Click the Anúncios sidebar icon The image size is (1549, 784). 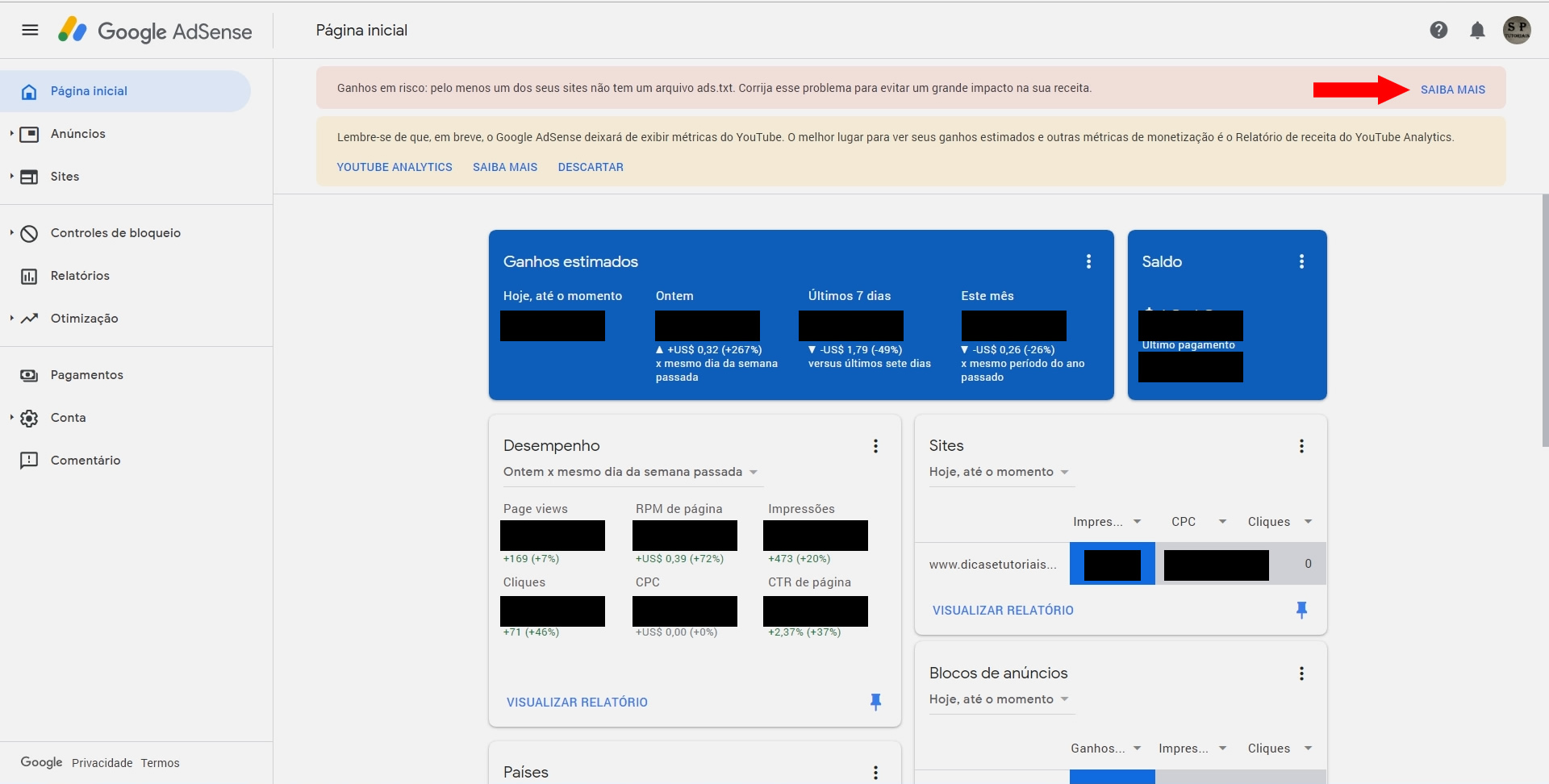(29, 134)
